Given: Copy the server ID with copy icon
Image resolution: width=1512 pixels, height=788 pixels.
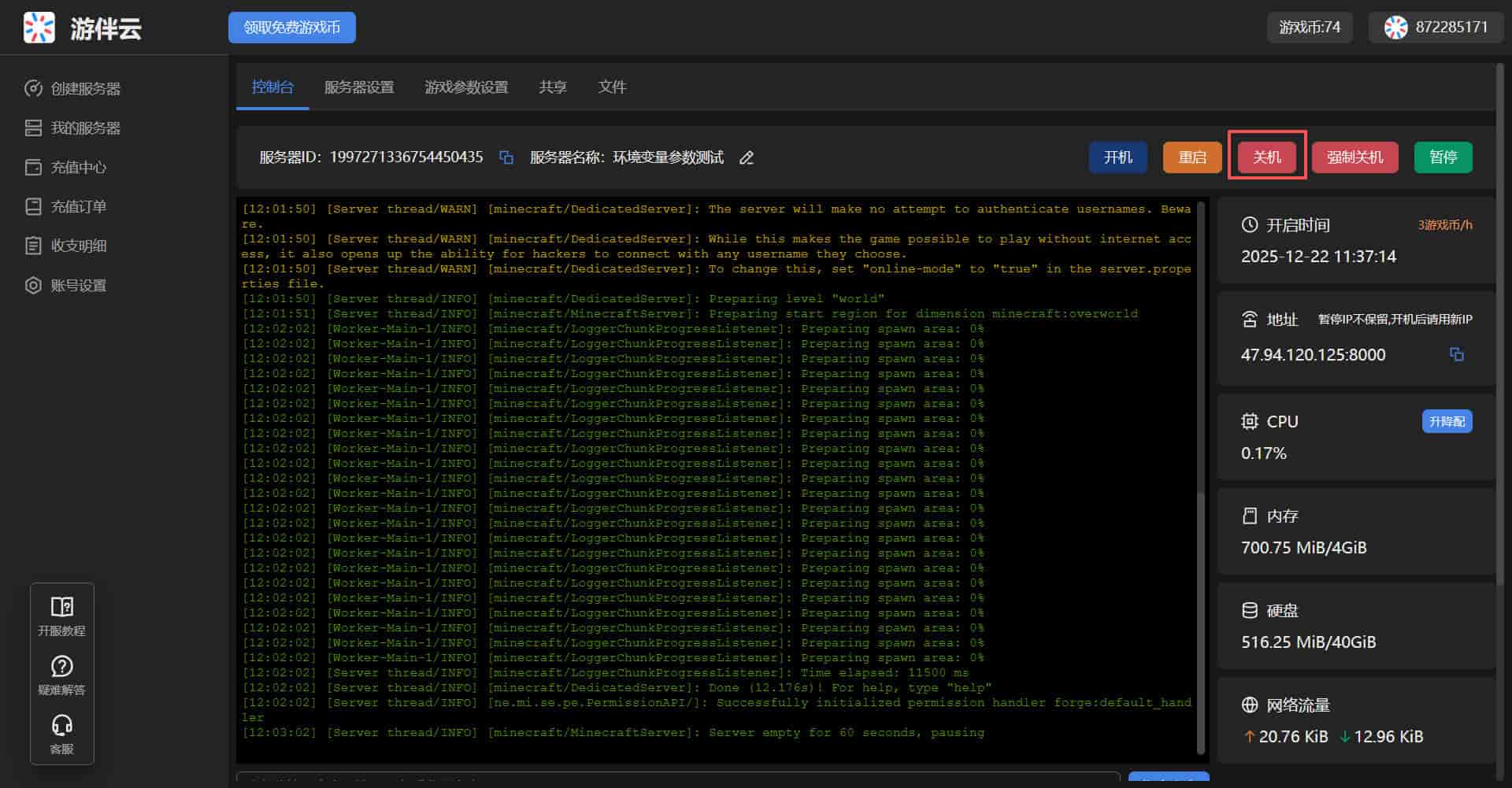Looking at the screenshot, I should 506,157.
